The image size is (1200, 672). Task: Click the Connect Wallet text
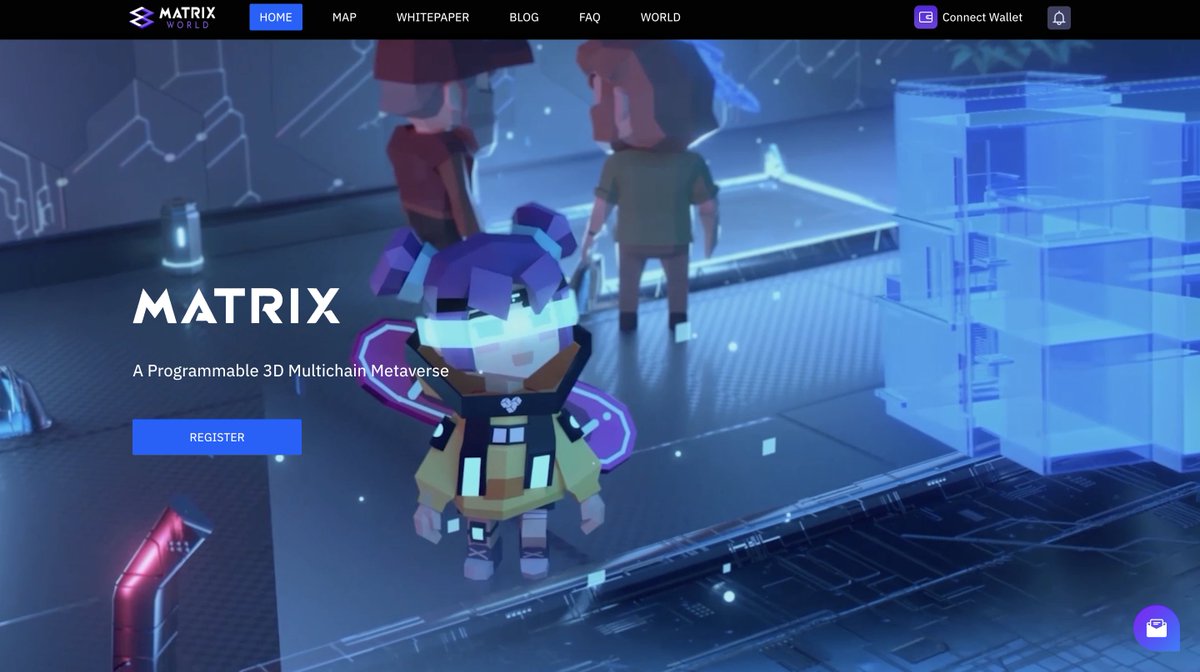[982, 17]
